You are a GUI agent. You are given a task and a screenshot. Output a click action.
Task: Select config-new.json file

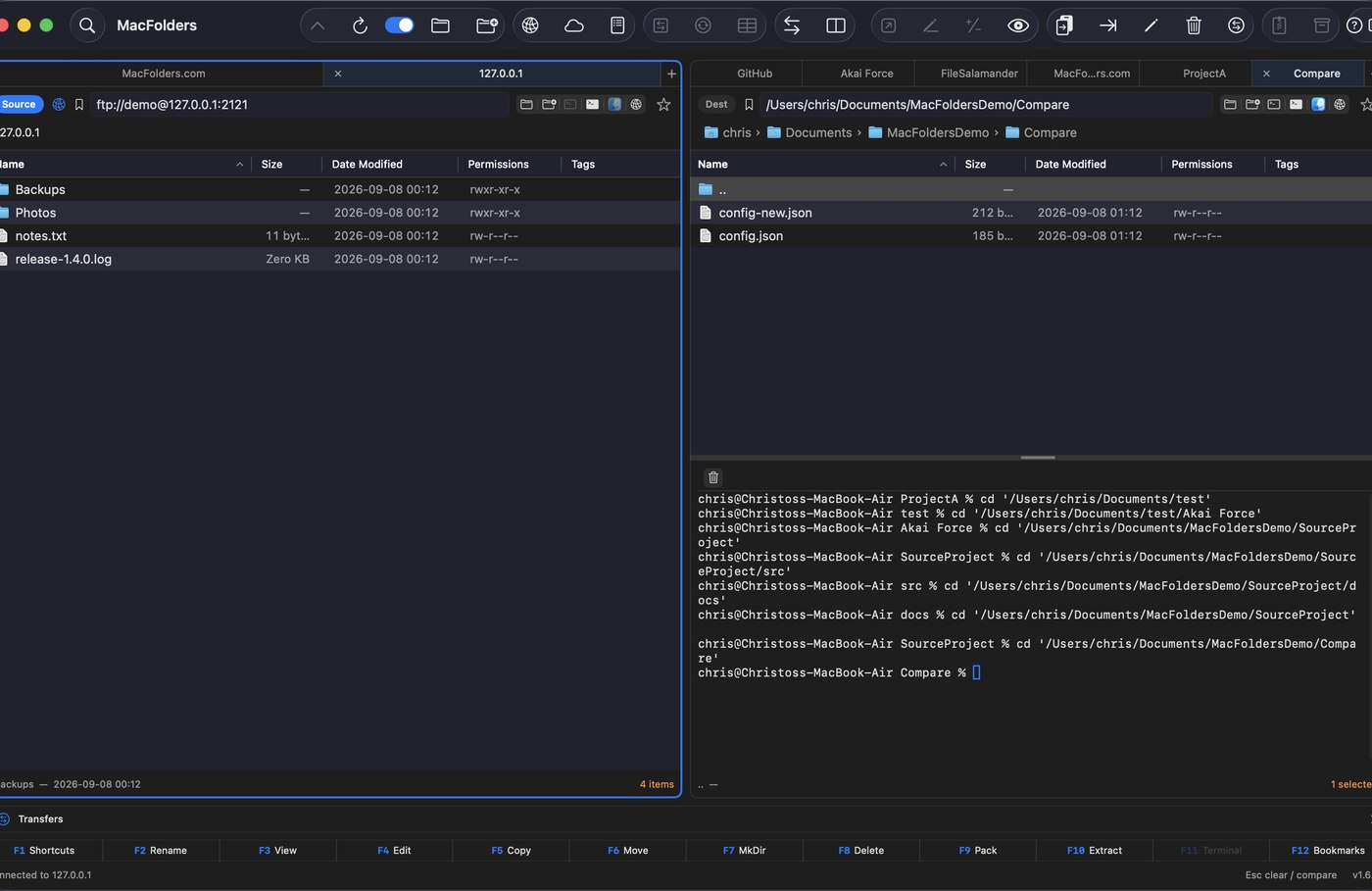[x=1032, y=213]
